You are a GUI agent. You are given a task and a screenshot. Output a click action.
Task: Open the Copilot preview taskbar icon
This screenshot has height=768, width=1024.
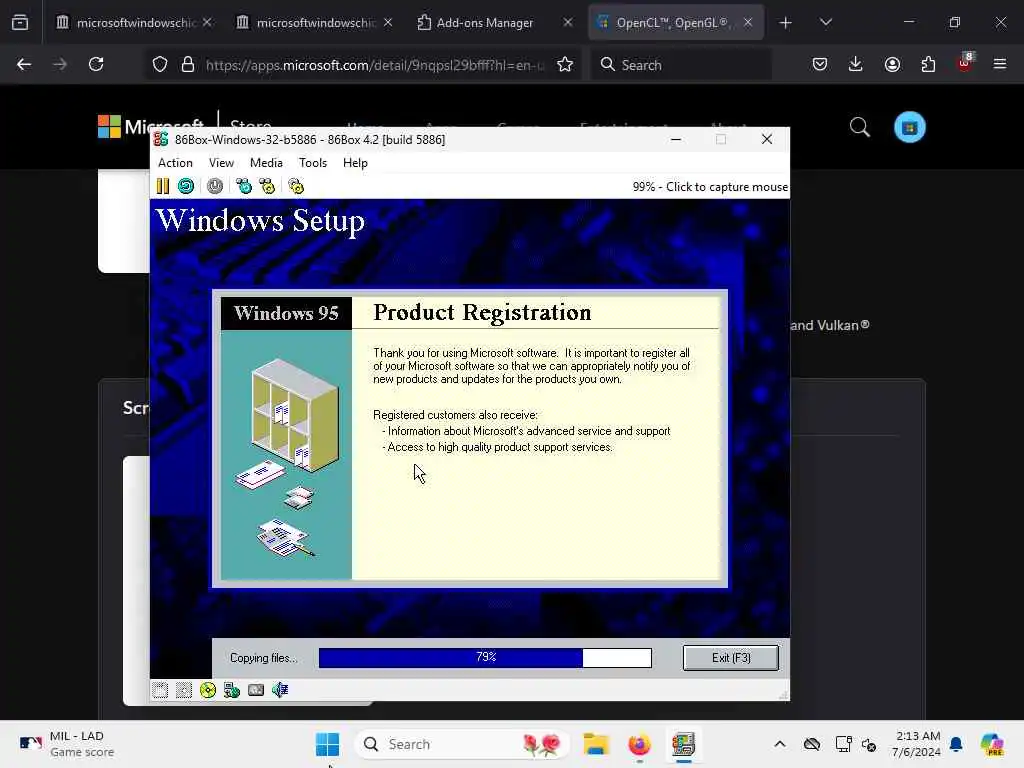click(992, 744)
